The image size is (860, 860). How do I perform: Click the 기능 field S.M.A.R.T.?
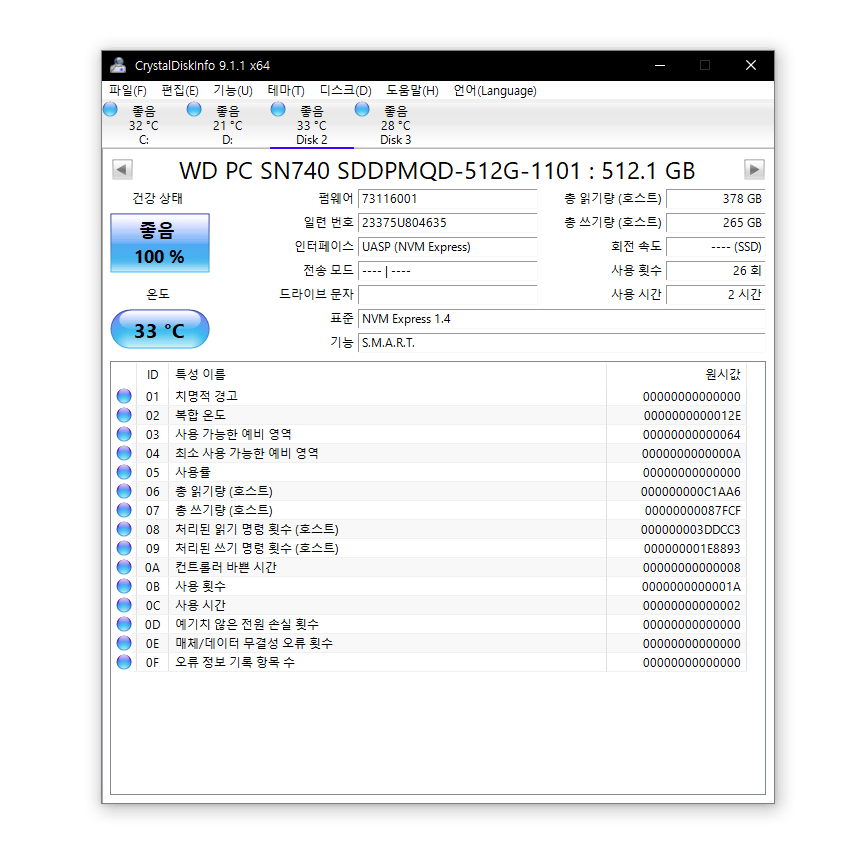(x=562, y=343)
